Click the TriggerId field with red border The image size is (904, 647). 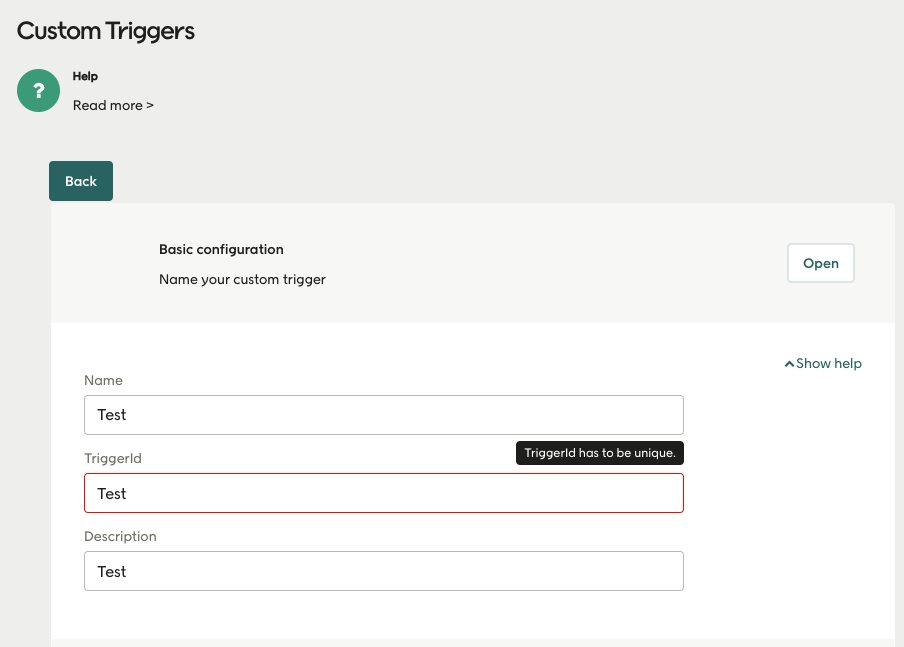[383, 492]
